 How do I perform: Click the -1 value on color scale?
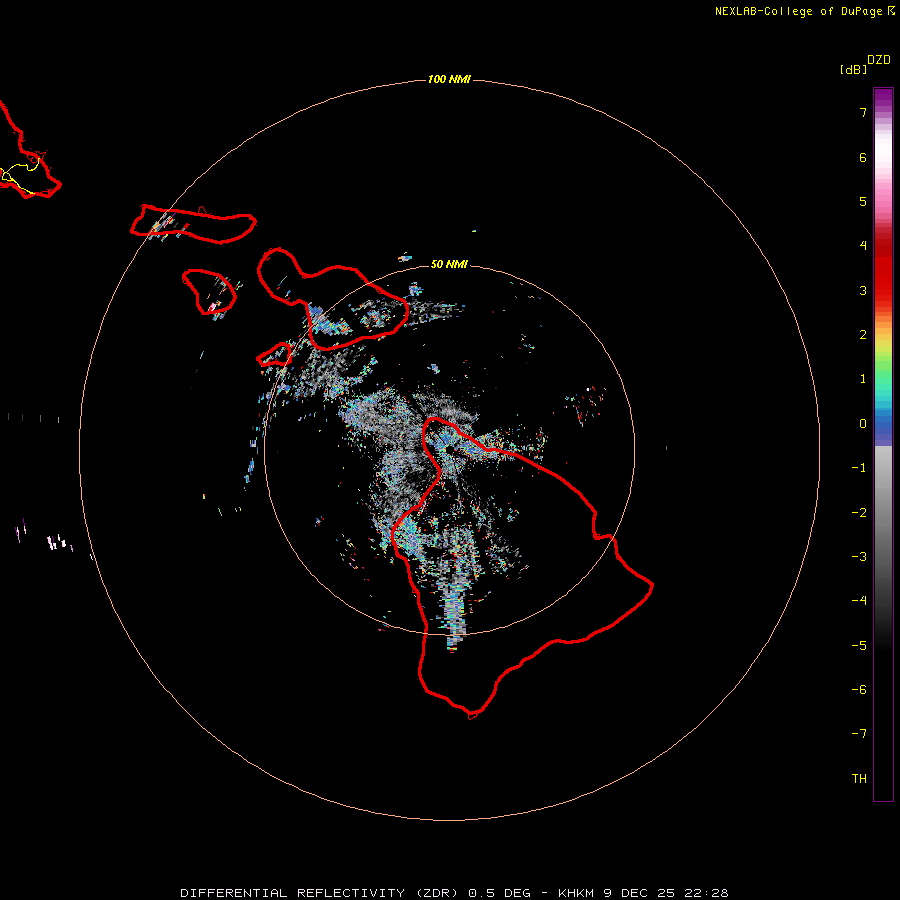tap(859, 468)
